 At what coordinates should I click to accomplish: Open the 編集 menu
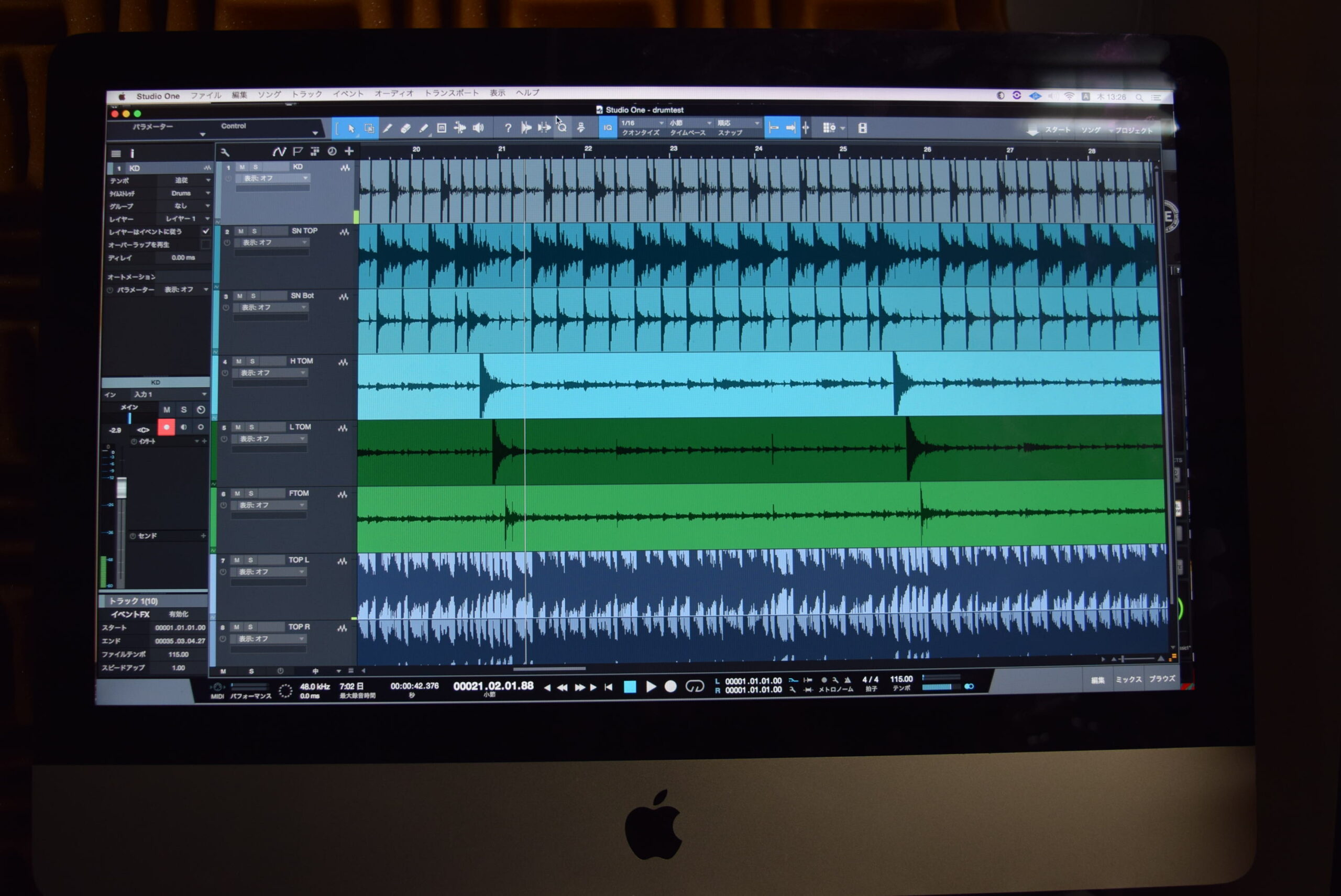pos(239,95)
